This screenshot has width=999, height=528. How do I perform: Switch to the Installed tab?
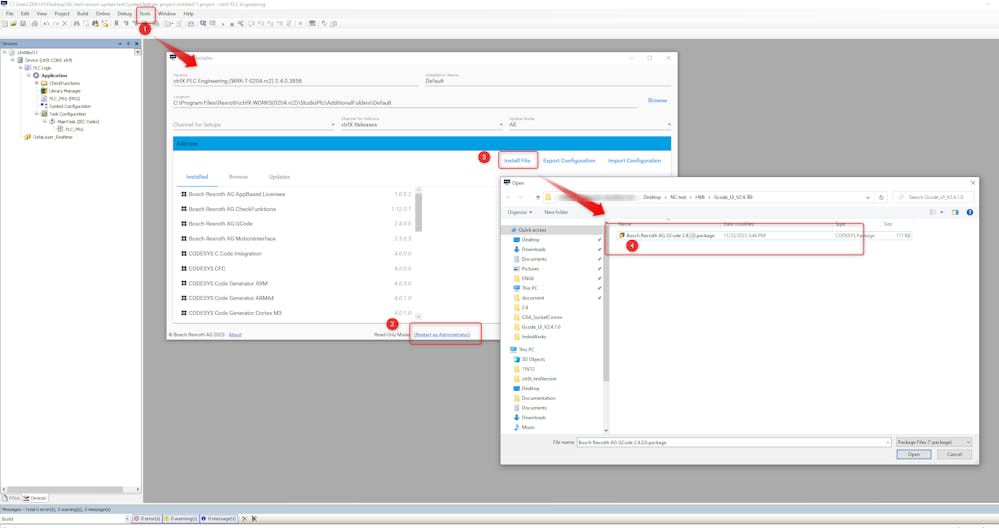click(x=197, y=176)
